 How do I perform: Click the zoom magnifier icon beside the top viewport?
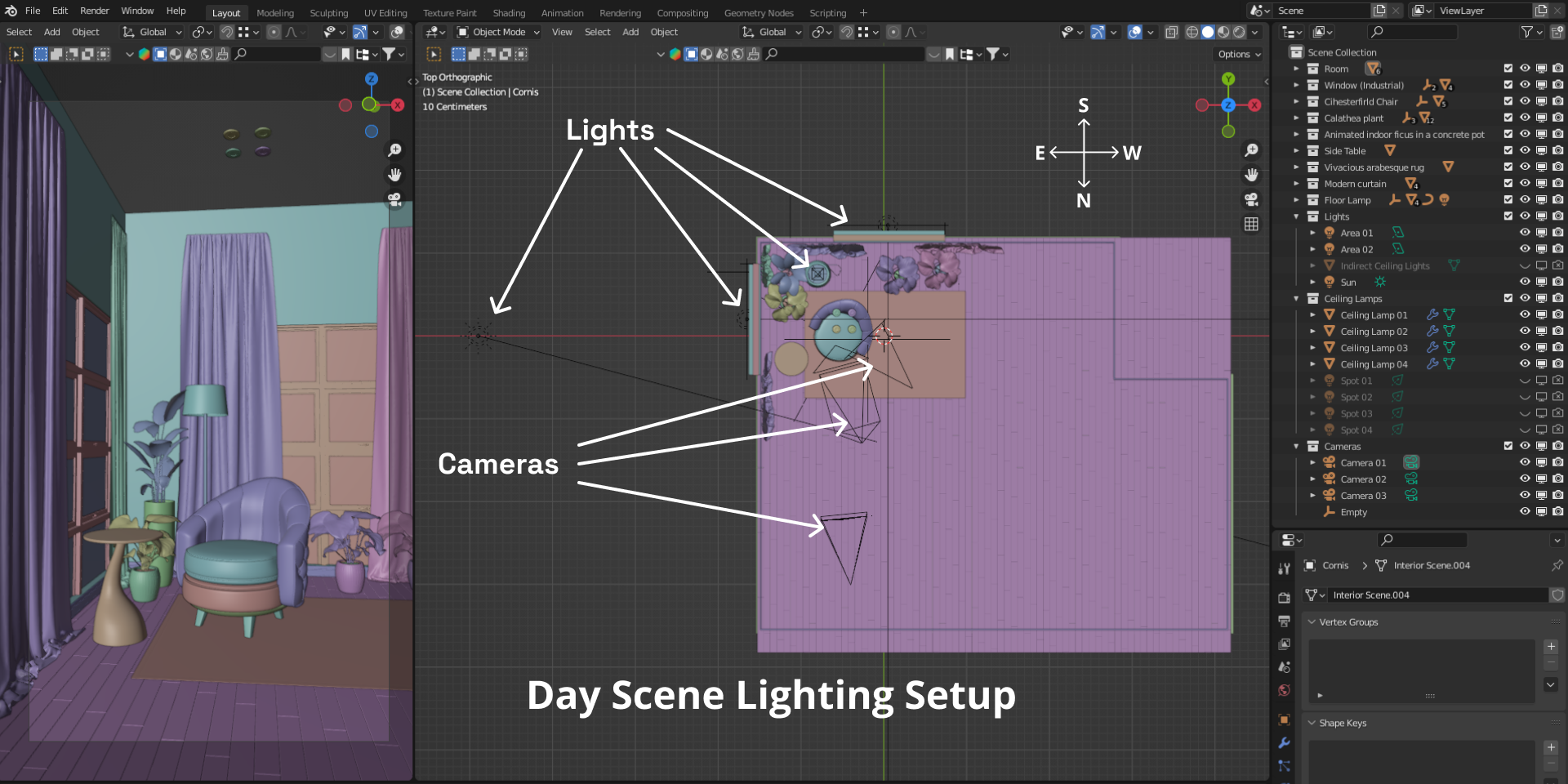coord(1253,150)
